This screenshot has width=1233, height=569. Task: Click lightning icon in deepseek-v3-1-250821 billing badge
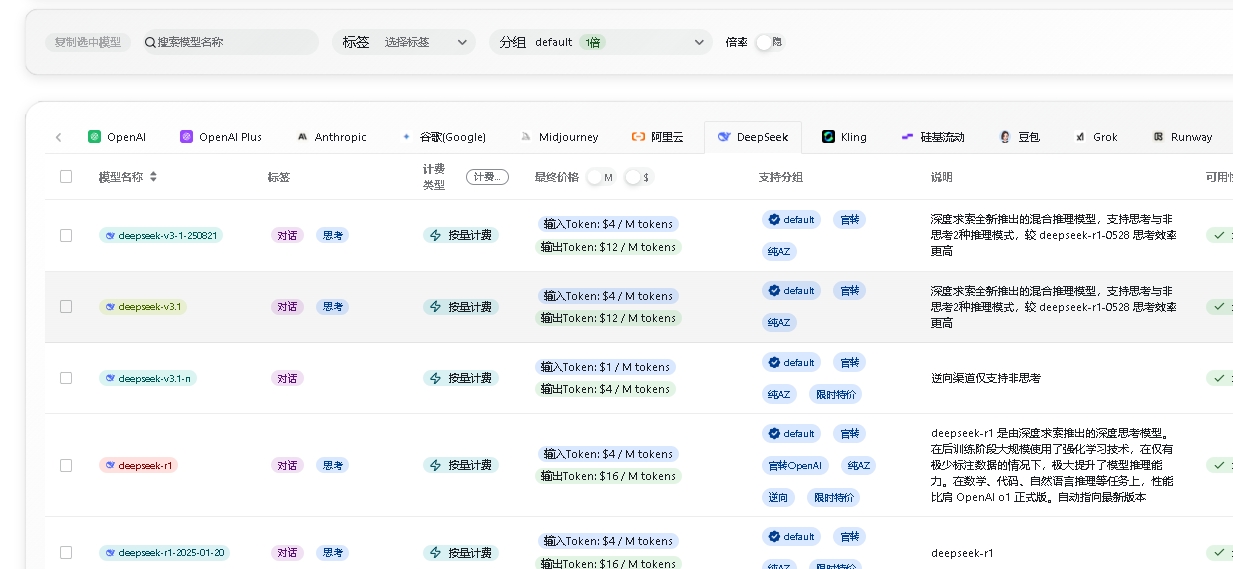click(435, 235)
